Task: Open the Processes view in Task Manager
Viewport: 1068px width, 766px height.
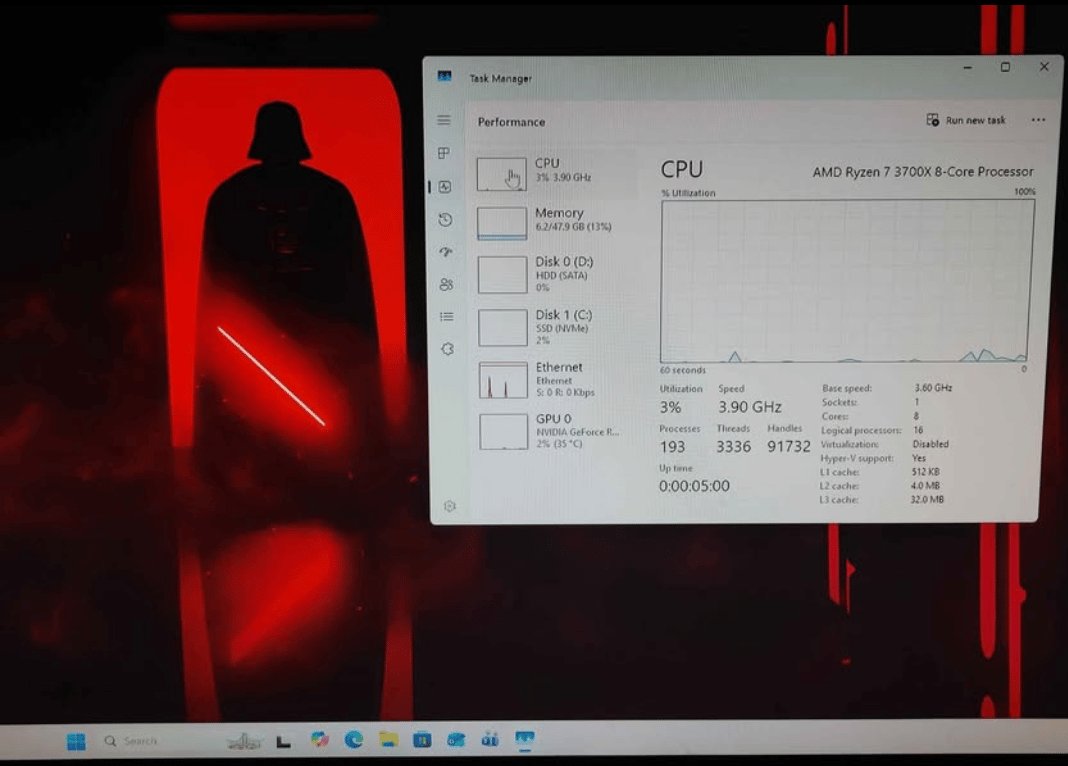Action: point(445,153)
